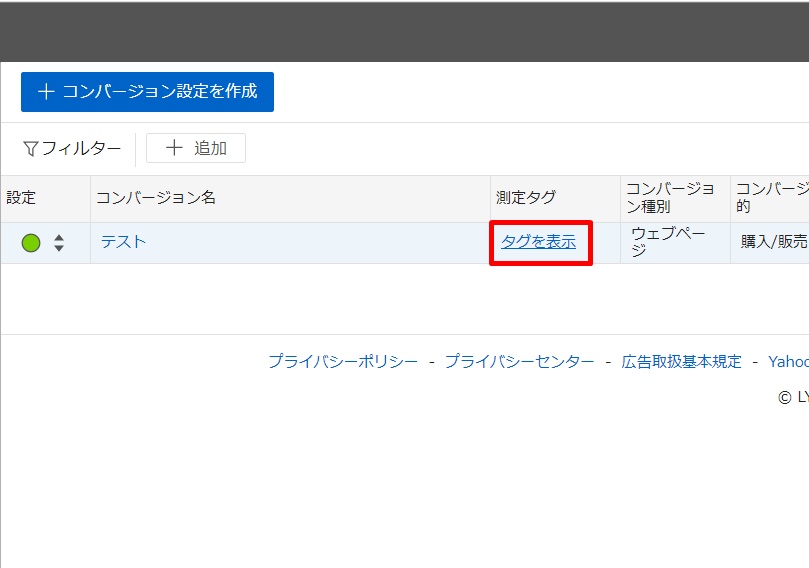Click the funnel filter icon
The height and width of the screenshot is (568, 809).
point(30,149)
